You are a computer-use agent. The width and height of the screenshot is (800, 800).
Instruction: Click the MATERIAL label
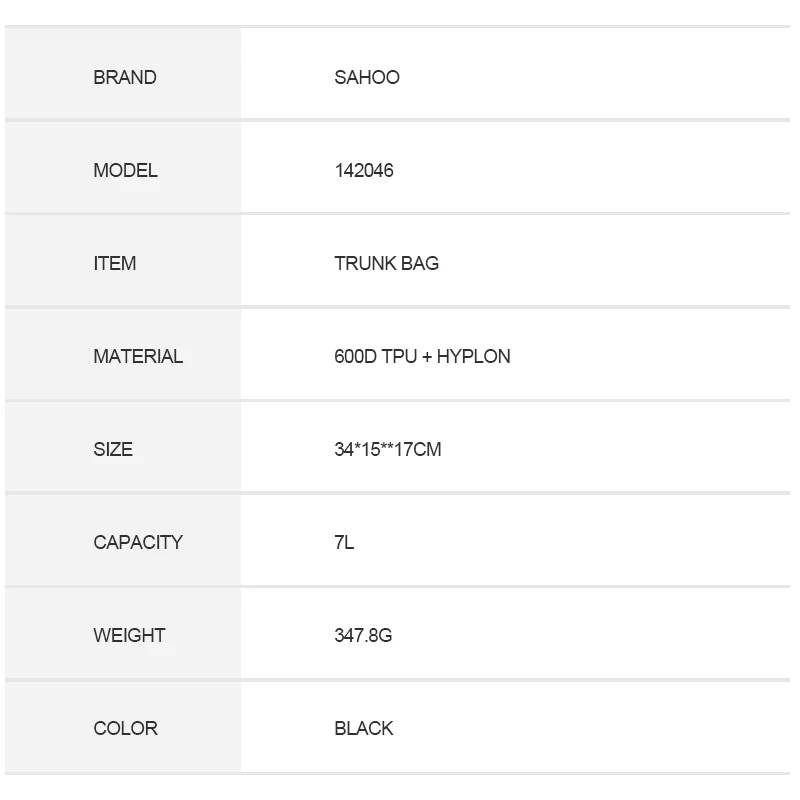pos(138,357)
